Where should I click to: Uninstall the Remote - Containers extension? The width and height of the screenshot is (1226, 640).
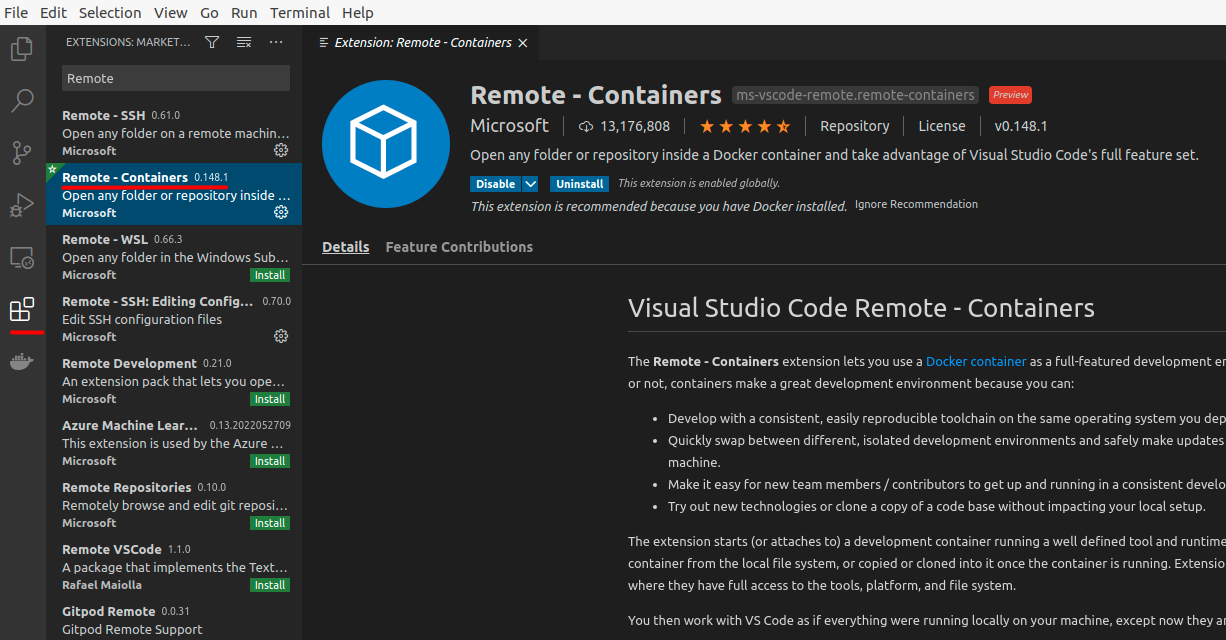pos(579,183)
